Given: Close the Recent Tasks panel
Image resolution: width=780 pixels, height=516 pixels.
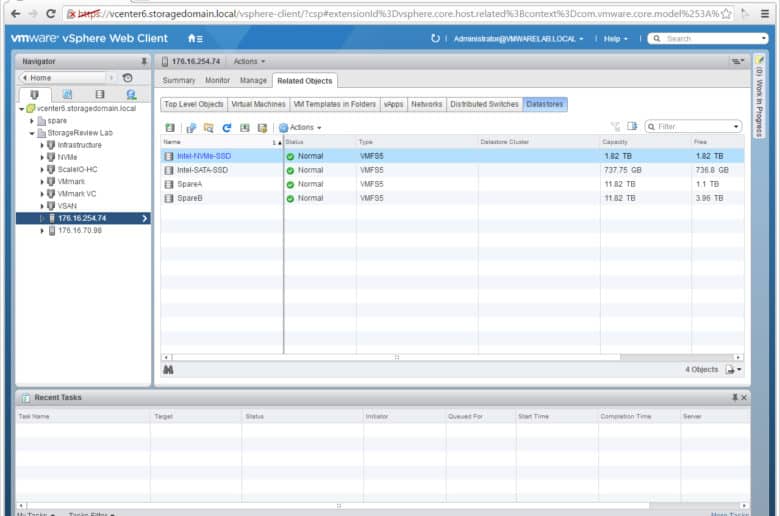Looking at the screenshot, I should pyautogui.click(x=744, y=397).
